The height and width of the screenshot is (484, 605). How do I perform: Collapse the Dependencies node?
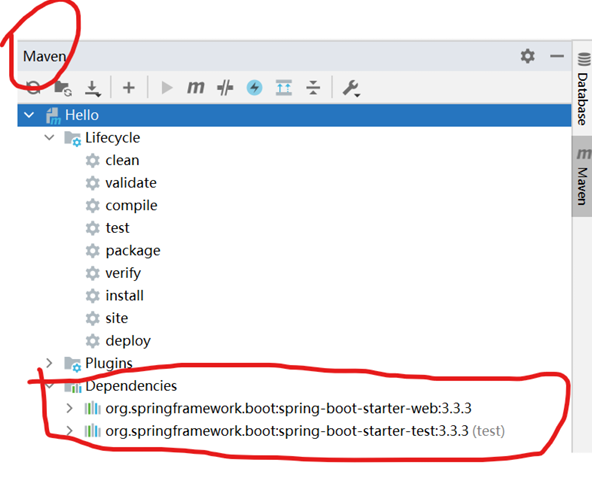pos(49,386)
